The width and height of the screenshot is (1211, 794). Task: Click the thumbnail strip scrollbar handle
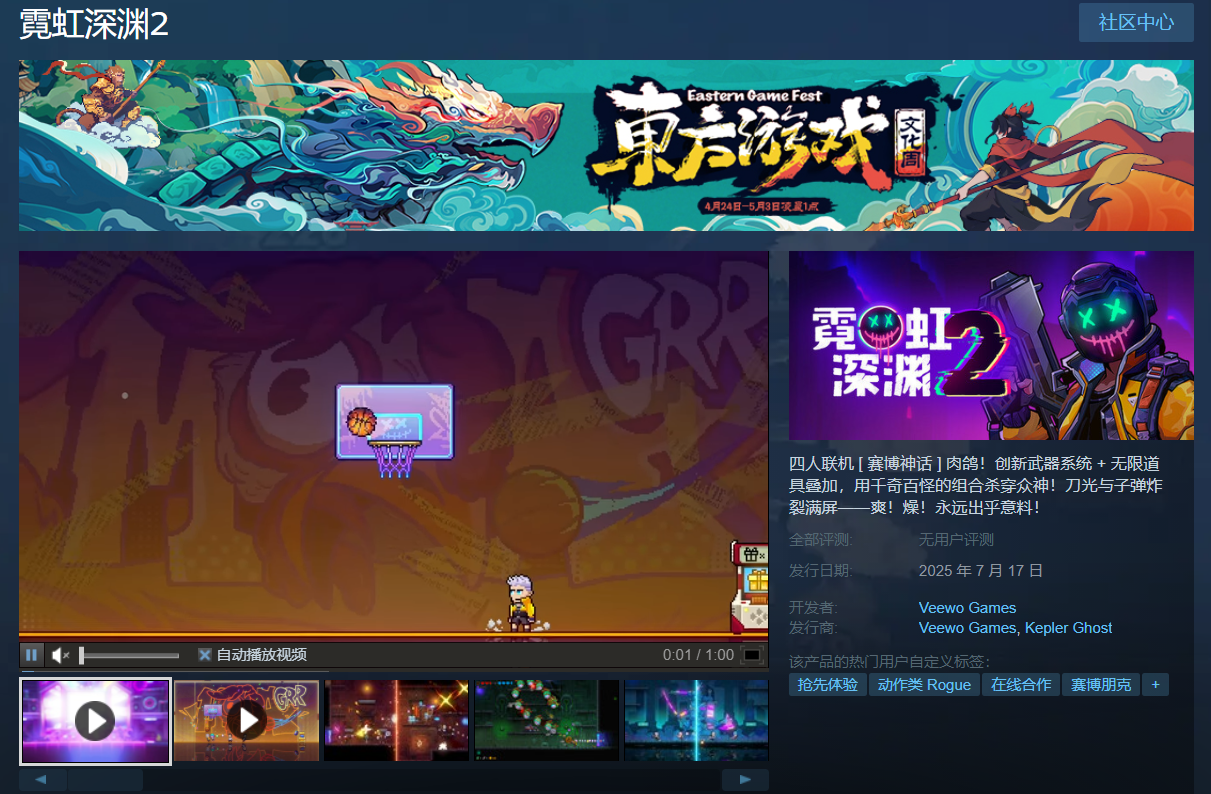105,780
